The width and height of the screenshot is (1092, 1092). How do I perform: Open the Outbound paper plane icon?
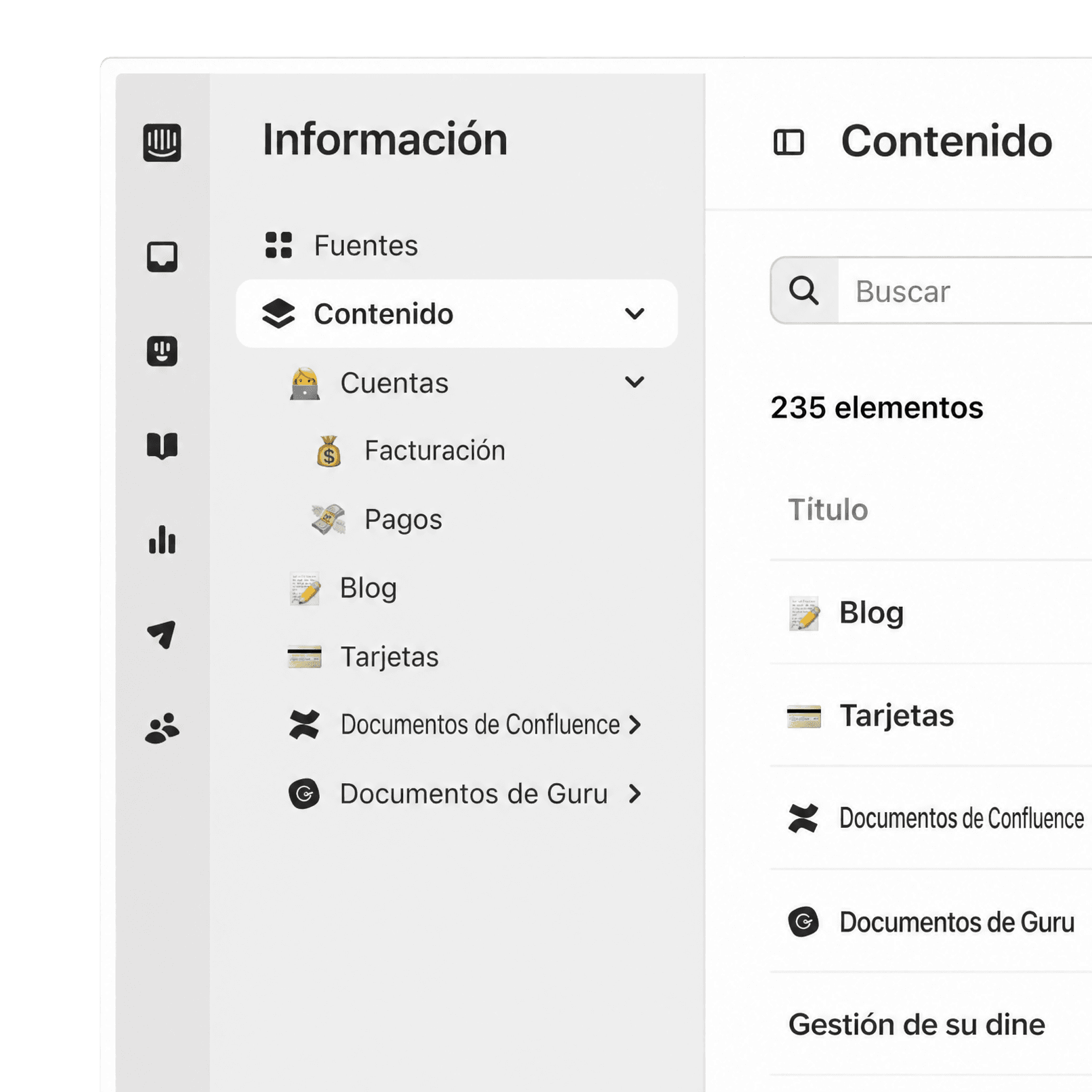[x=162, y=635]
